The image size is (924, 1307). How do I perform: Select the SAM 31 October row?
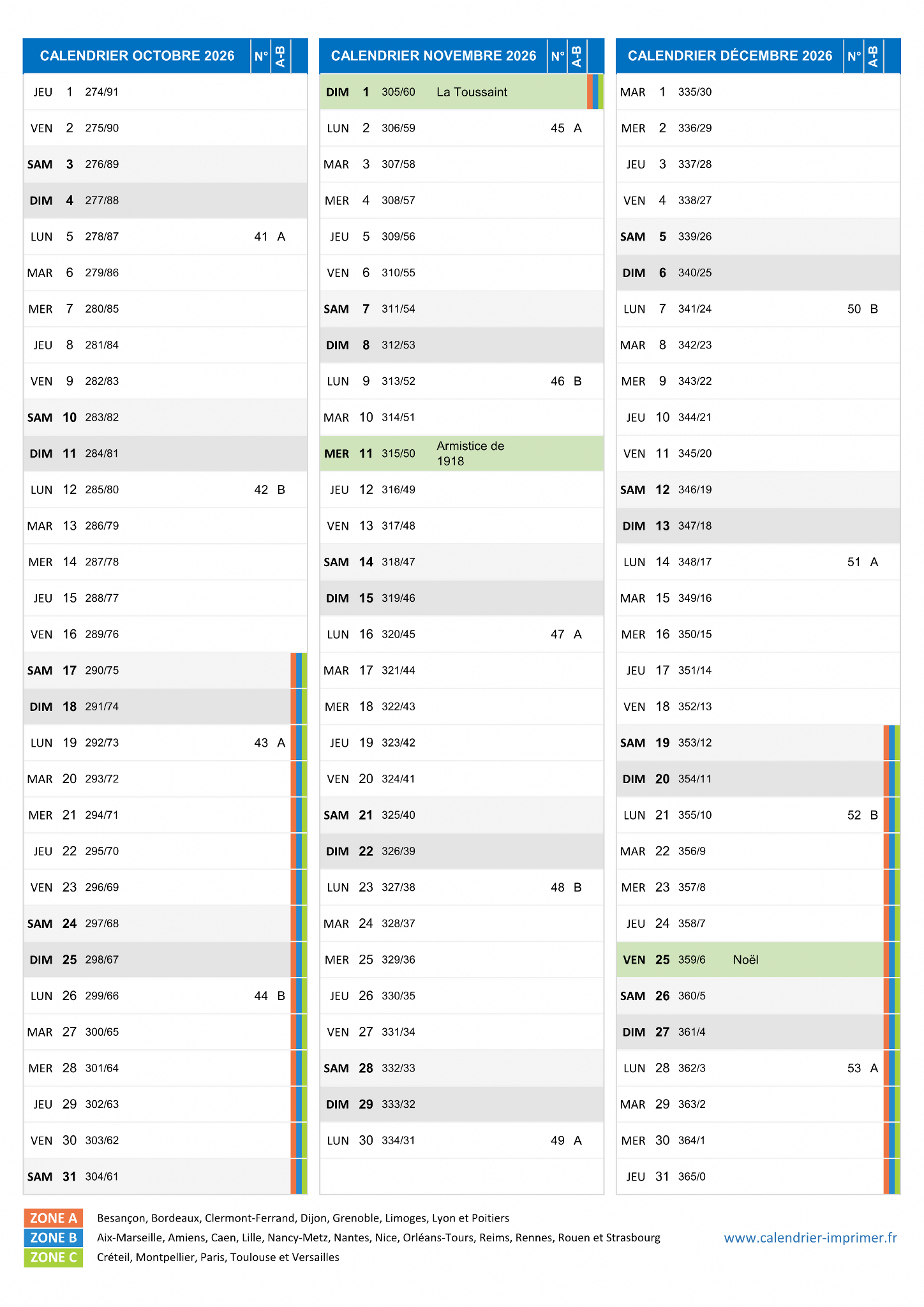pyautogui.click(x=165, y=1177)
